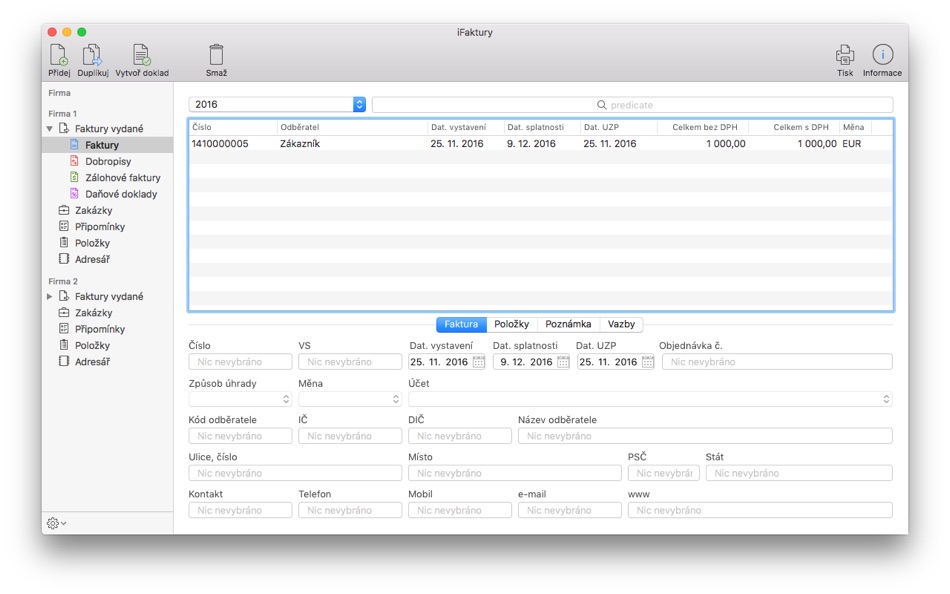Screen dimensions: 950x594
Task: Click the DIČ input field
Action: [459, 436]
